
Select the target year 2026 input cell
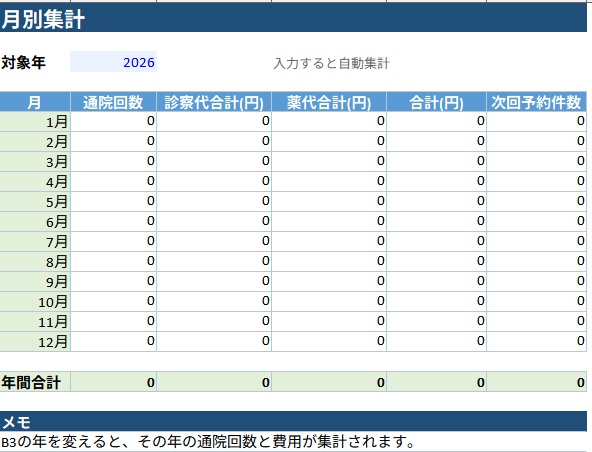[x=113, y=62]
